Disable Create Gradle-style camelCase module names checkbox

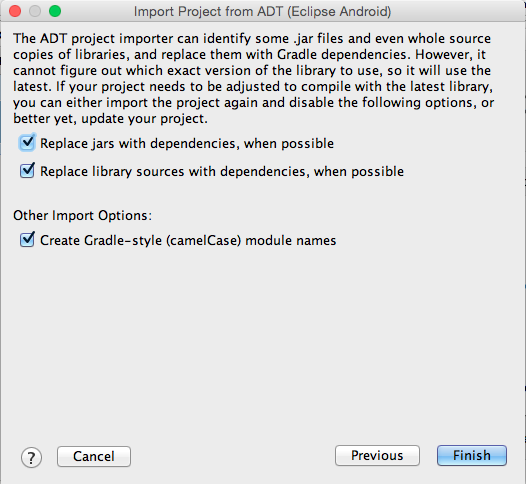point(27,240)
